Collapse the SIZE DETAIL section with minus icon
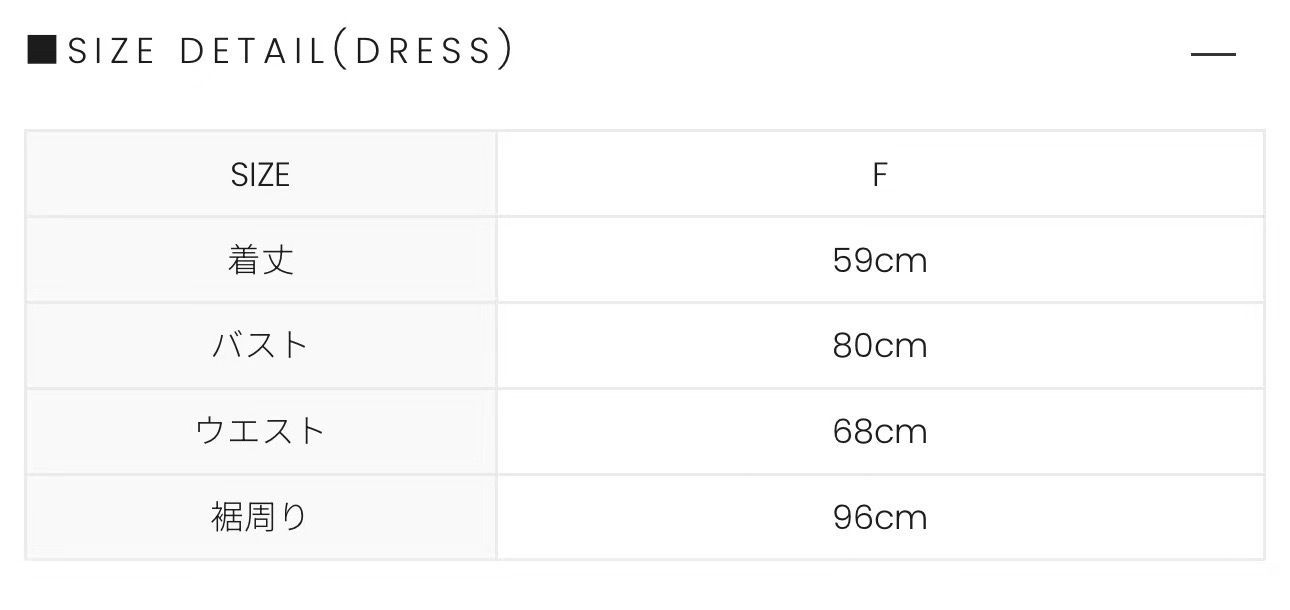Image resolution: width=1290 pixels, height=610 pixels. click(1213, 54)
